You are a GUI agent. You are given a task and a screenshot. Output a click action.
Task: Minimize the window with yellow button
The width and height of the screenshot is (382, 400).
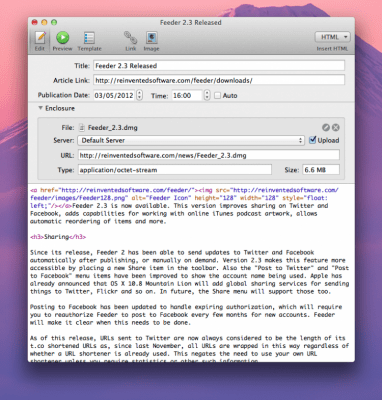(x=44, y=22)
